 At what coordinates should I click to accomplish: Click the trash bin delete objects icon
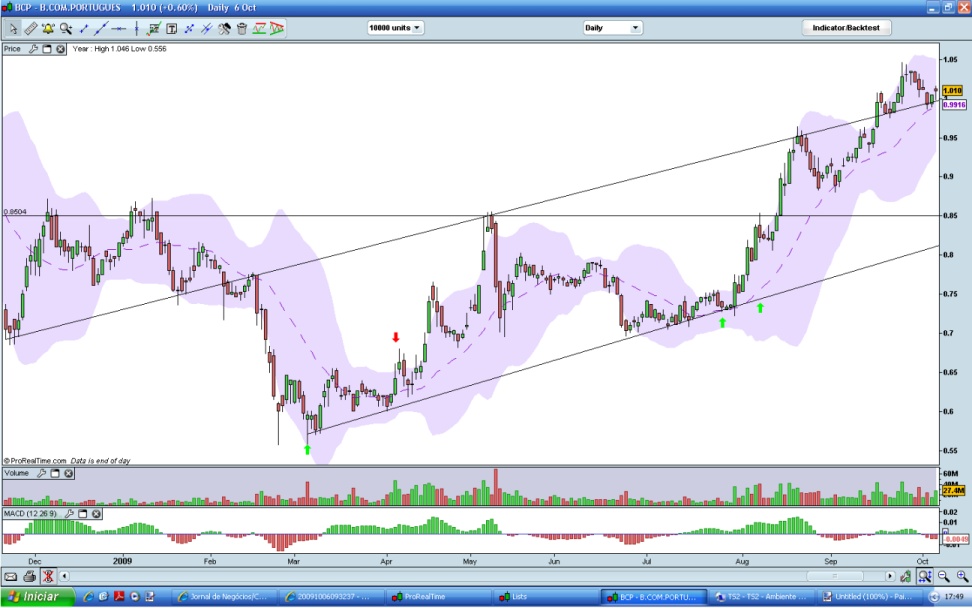point(242,29)
